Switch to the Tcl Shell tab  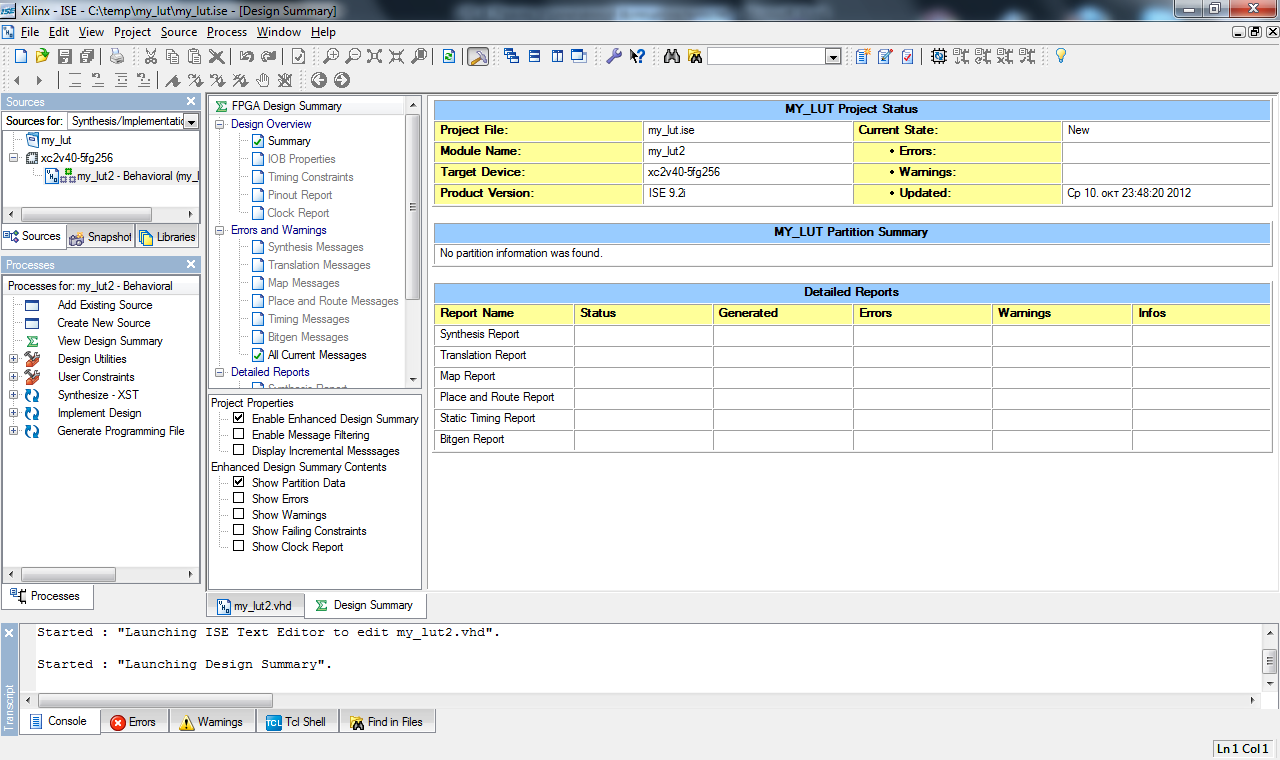297,722
